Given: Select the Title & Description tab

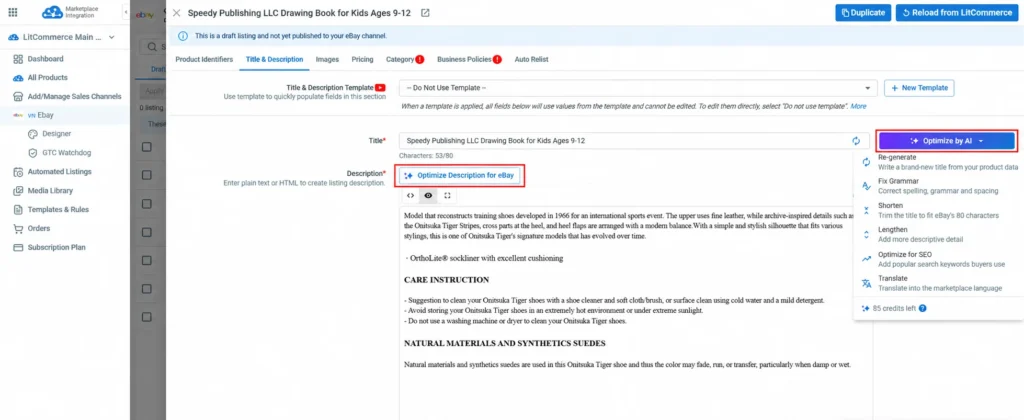Looking at the screenshot, I should (274, 59).
